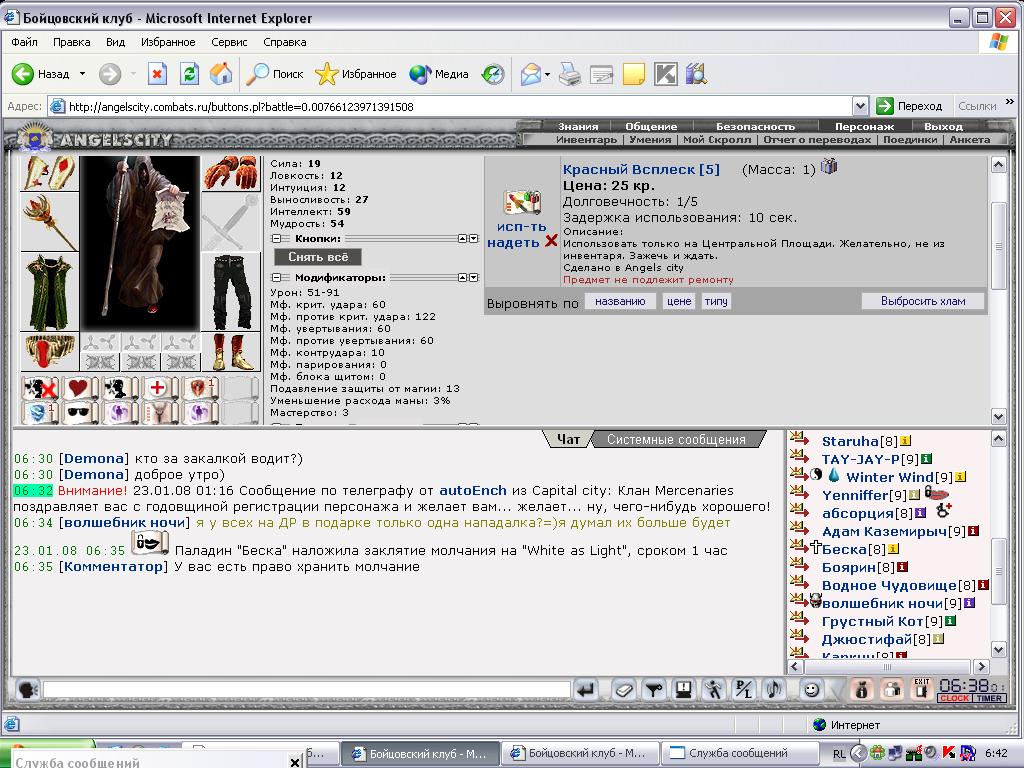Screen dimensions: 1024x768
Task: Open the Файл menu
Action: [x=24, y=42]
